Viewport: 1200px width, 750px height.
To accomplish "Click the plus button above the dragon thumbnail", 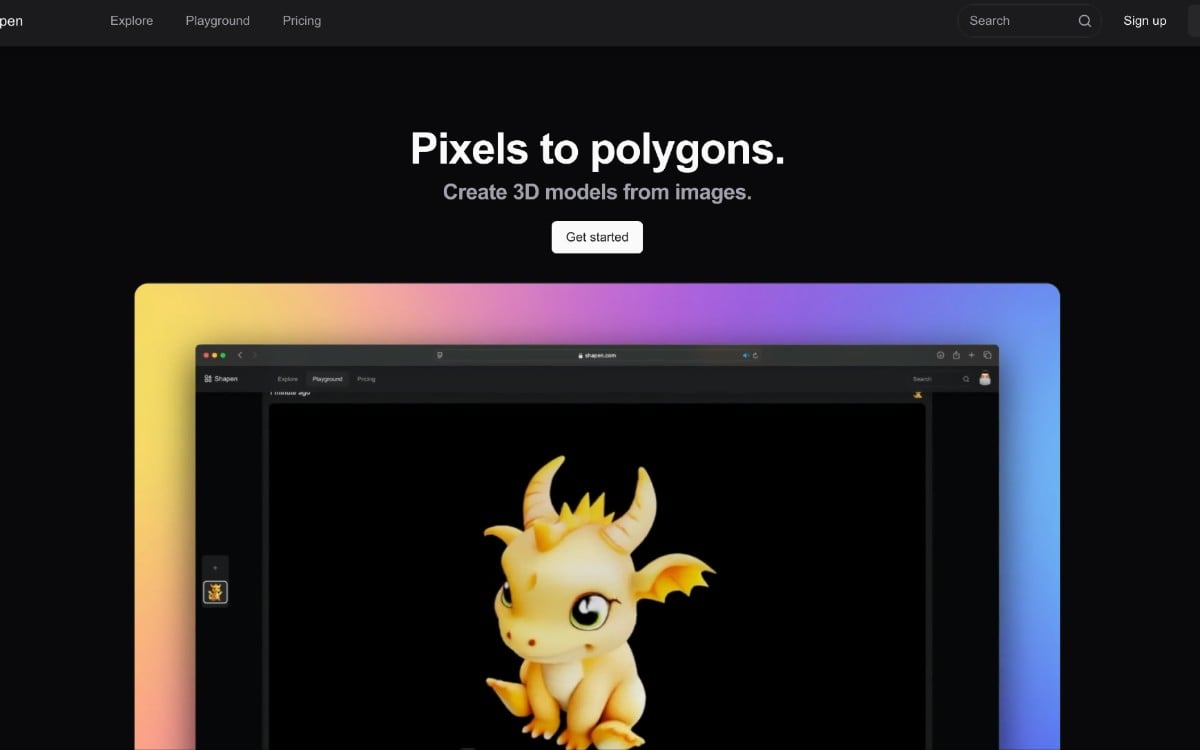I will click(215, 568).
